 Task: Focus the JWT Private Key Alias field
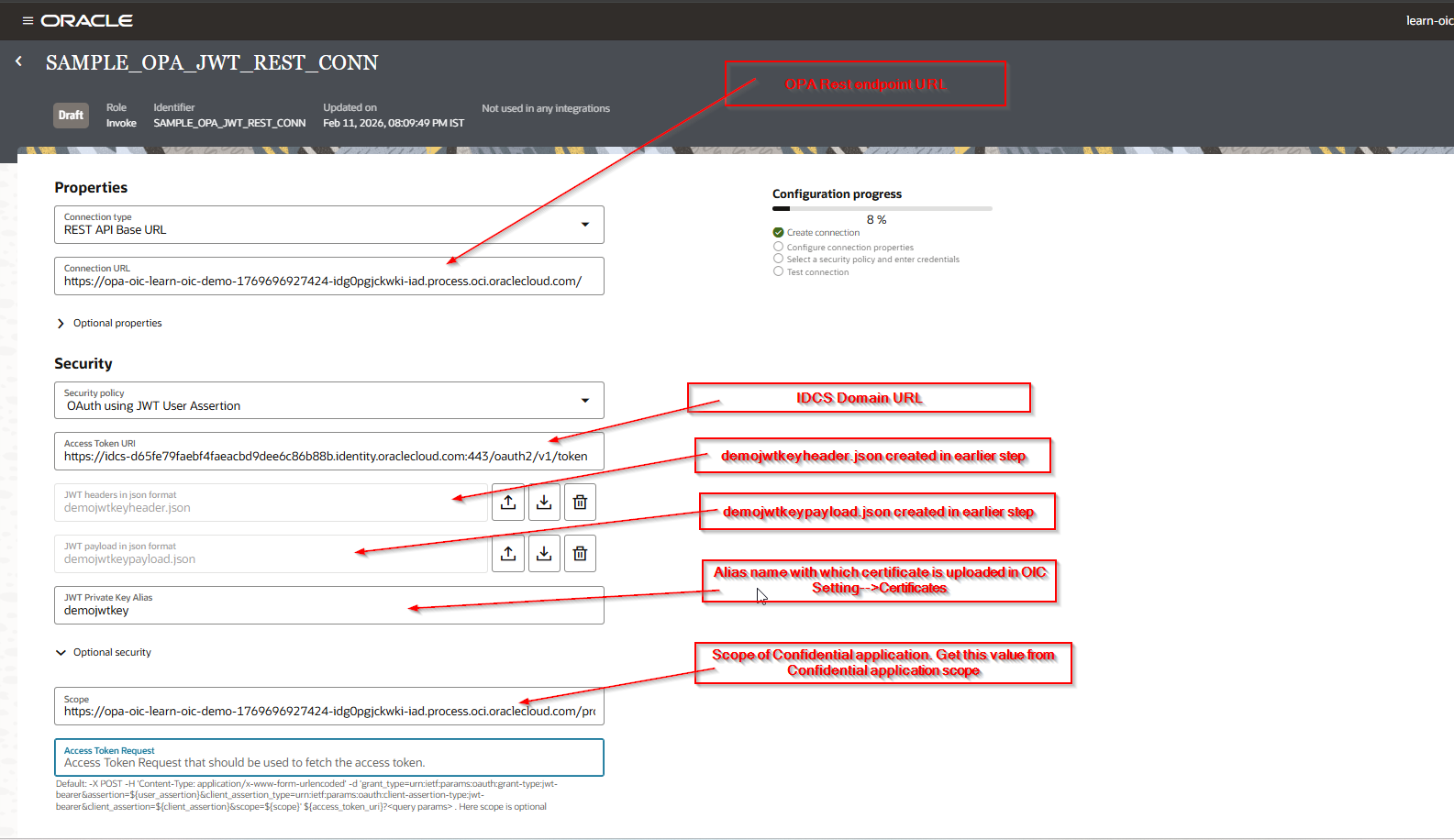tap(328, 610)
